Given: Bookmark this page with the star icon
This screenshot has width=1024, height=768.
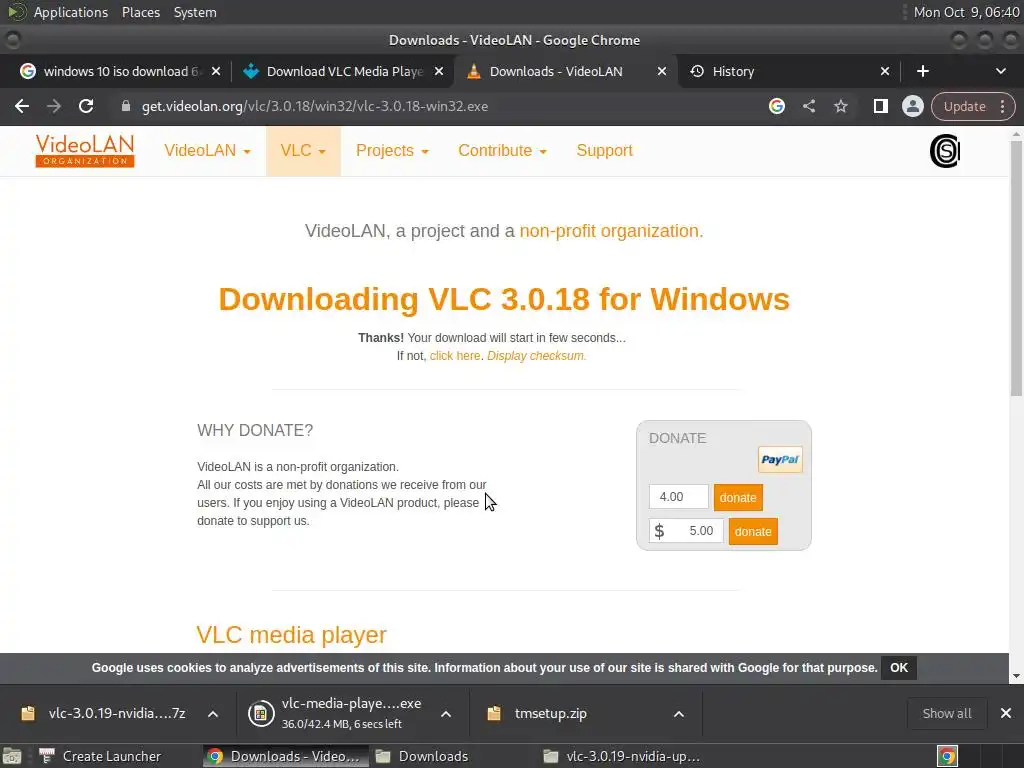Looking at the screenshot, I should (840, 106).
